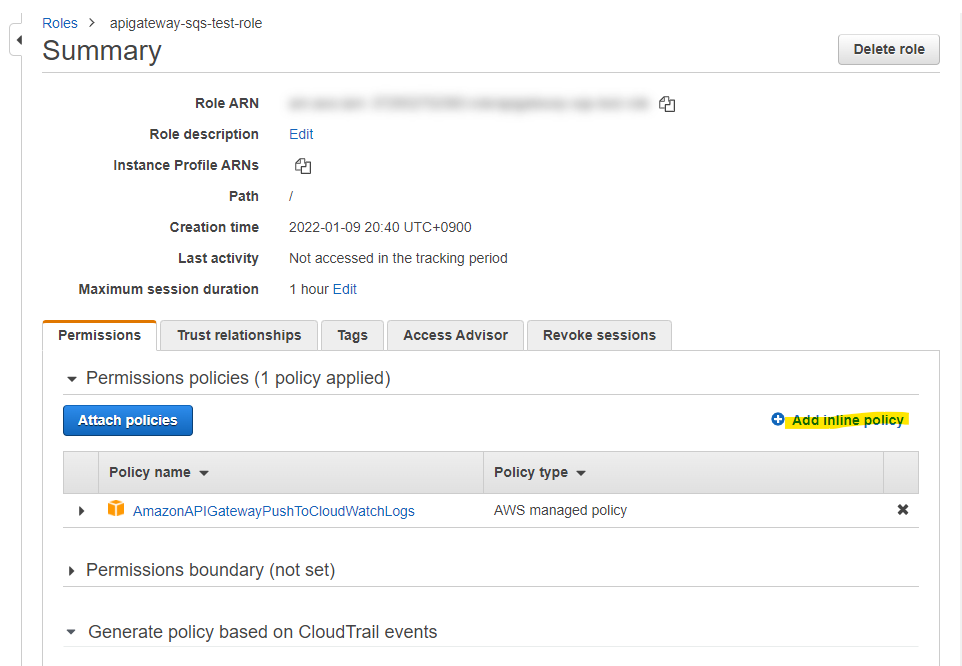Switch to the Trust relationships tab
Image resolution: width=962 pixels, height=666 pixels.
click(x=238, y=335)
